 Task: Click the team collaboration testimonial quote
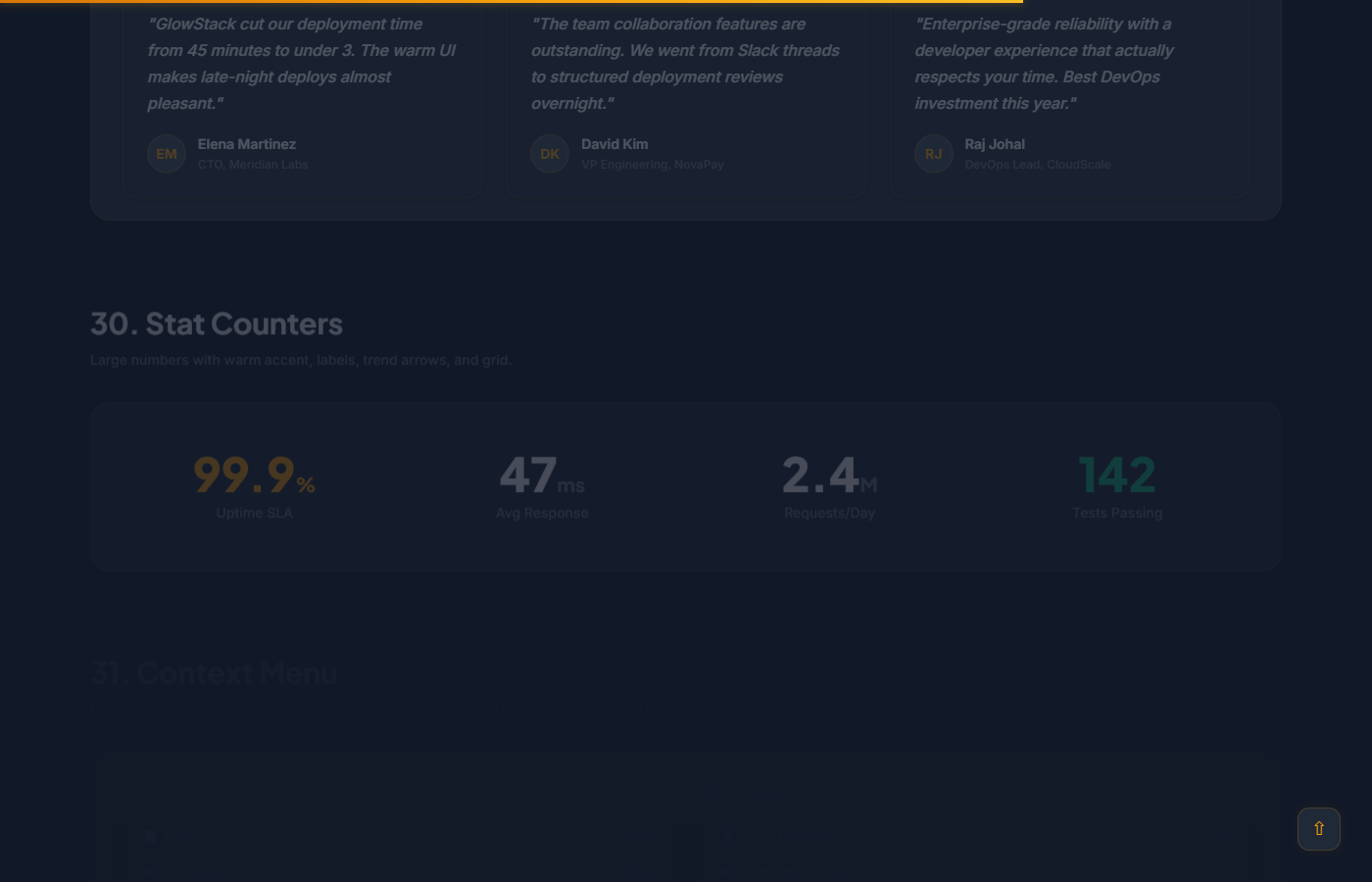(x=685, y=64)
